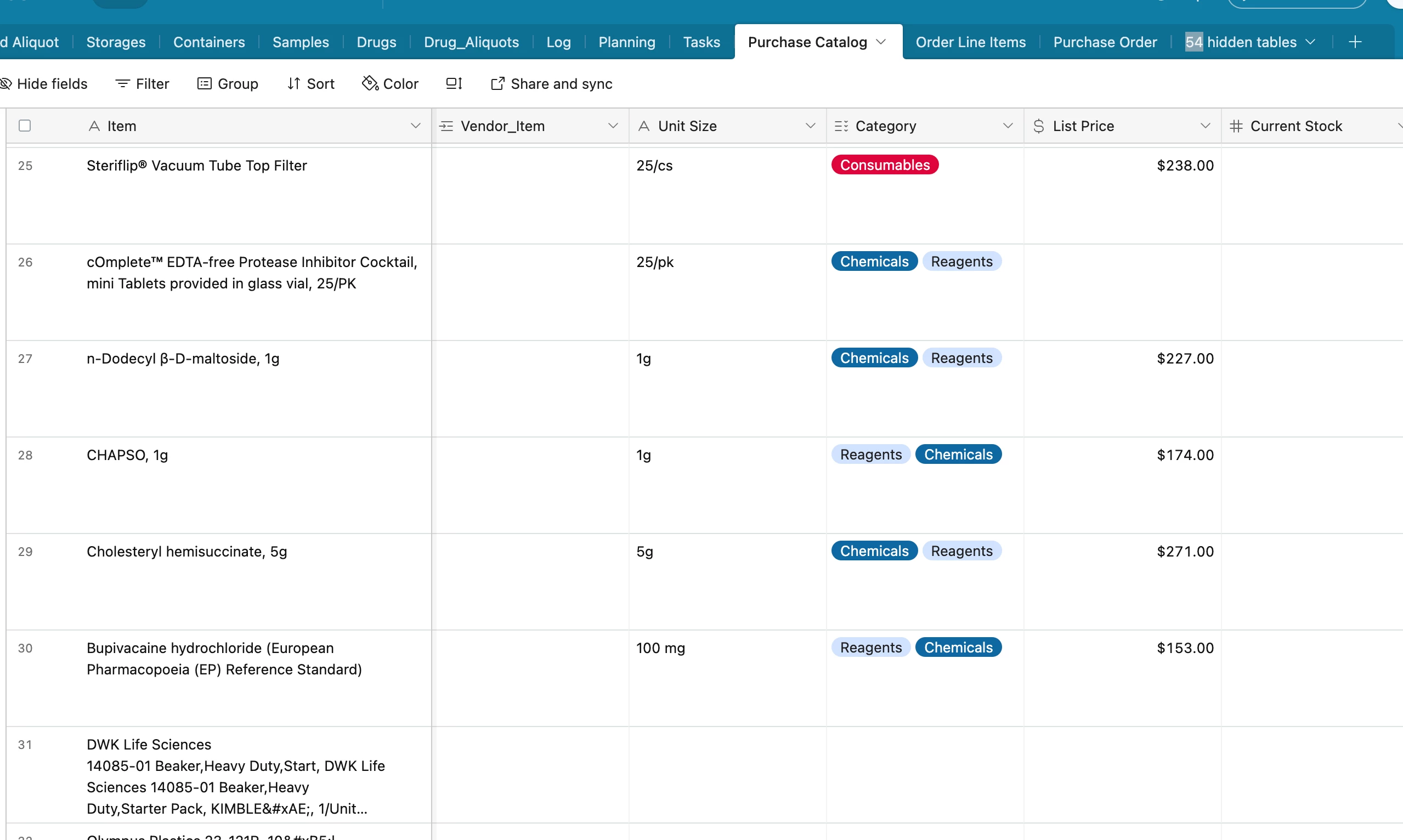Click the Current Stock number-field icon

pyautogui.click(x=1236, y=126)
